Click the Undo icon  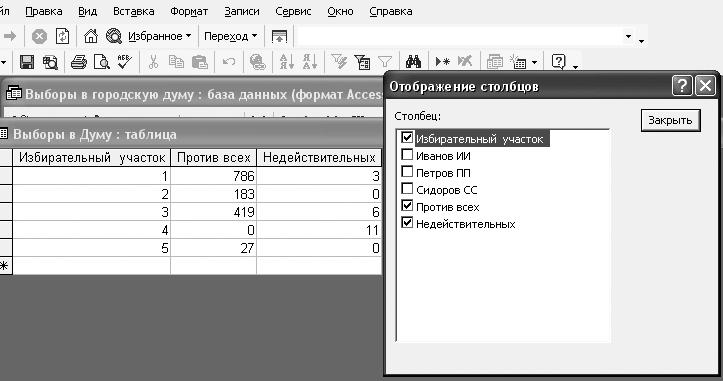[229, 62]
